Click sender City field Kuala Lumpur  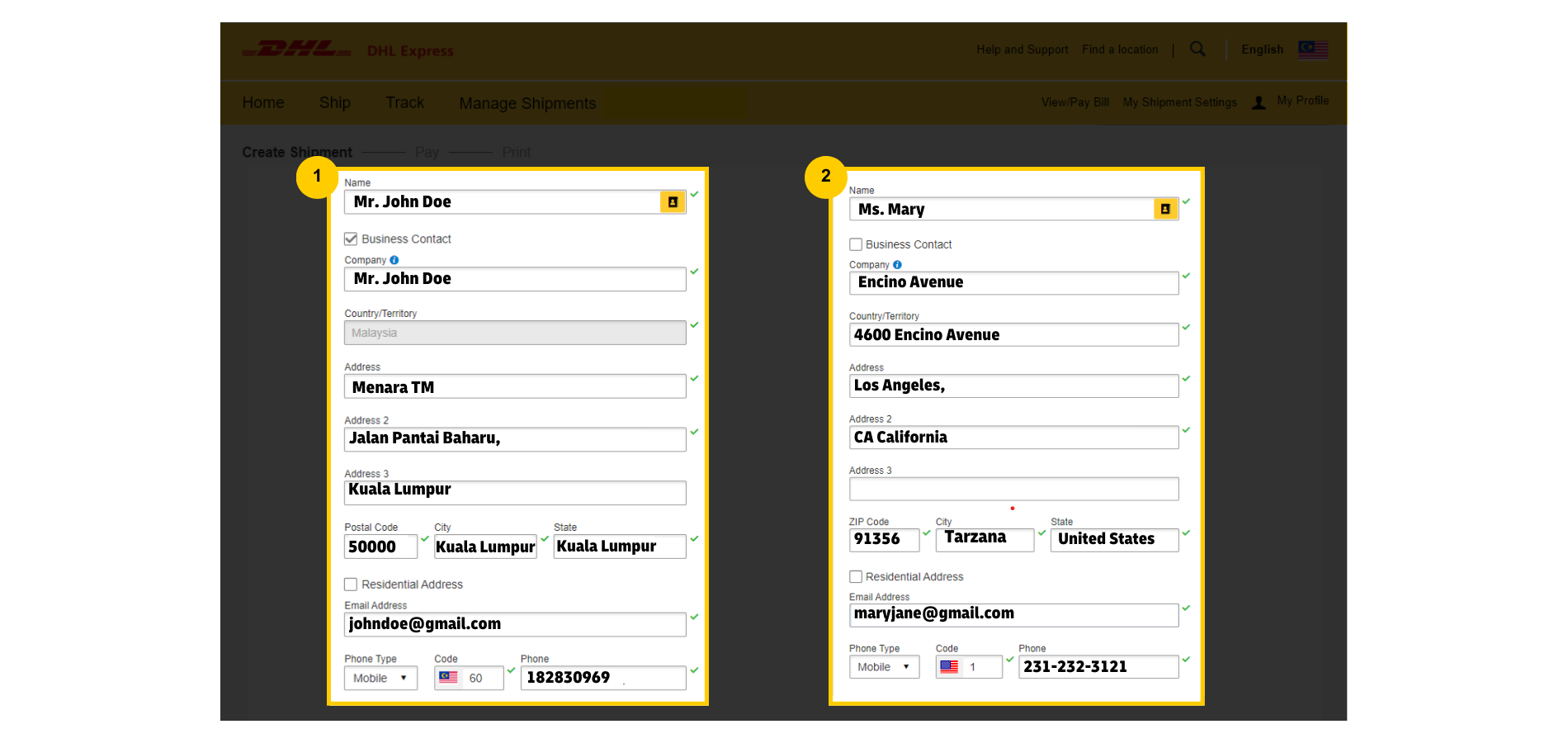[485, 547]
